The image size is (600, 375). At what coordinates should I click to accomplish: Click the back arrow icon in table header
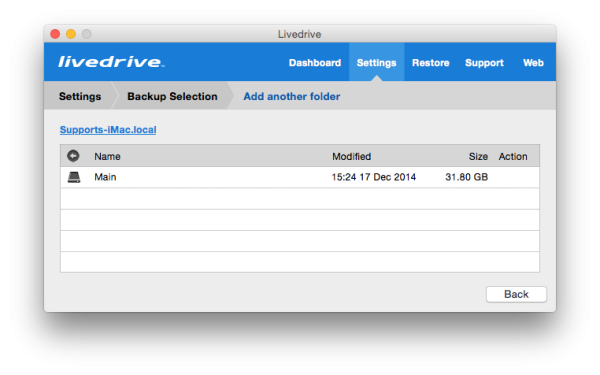(x=73, y=156)
